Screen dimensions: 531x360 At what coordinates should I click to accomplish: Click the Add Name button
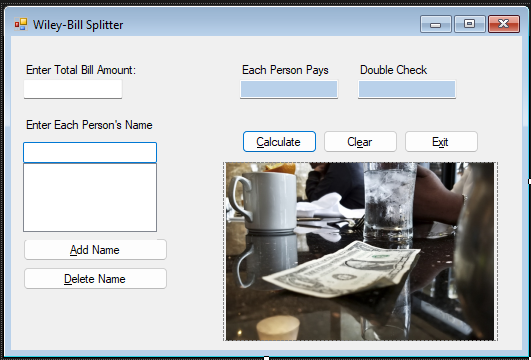(95, 250)
